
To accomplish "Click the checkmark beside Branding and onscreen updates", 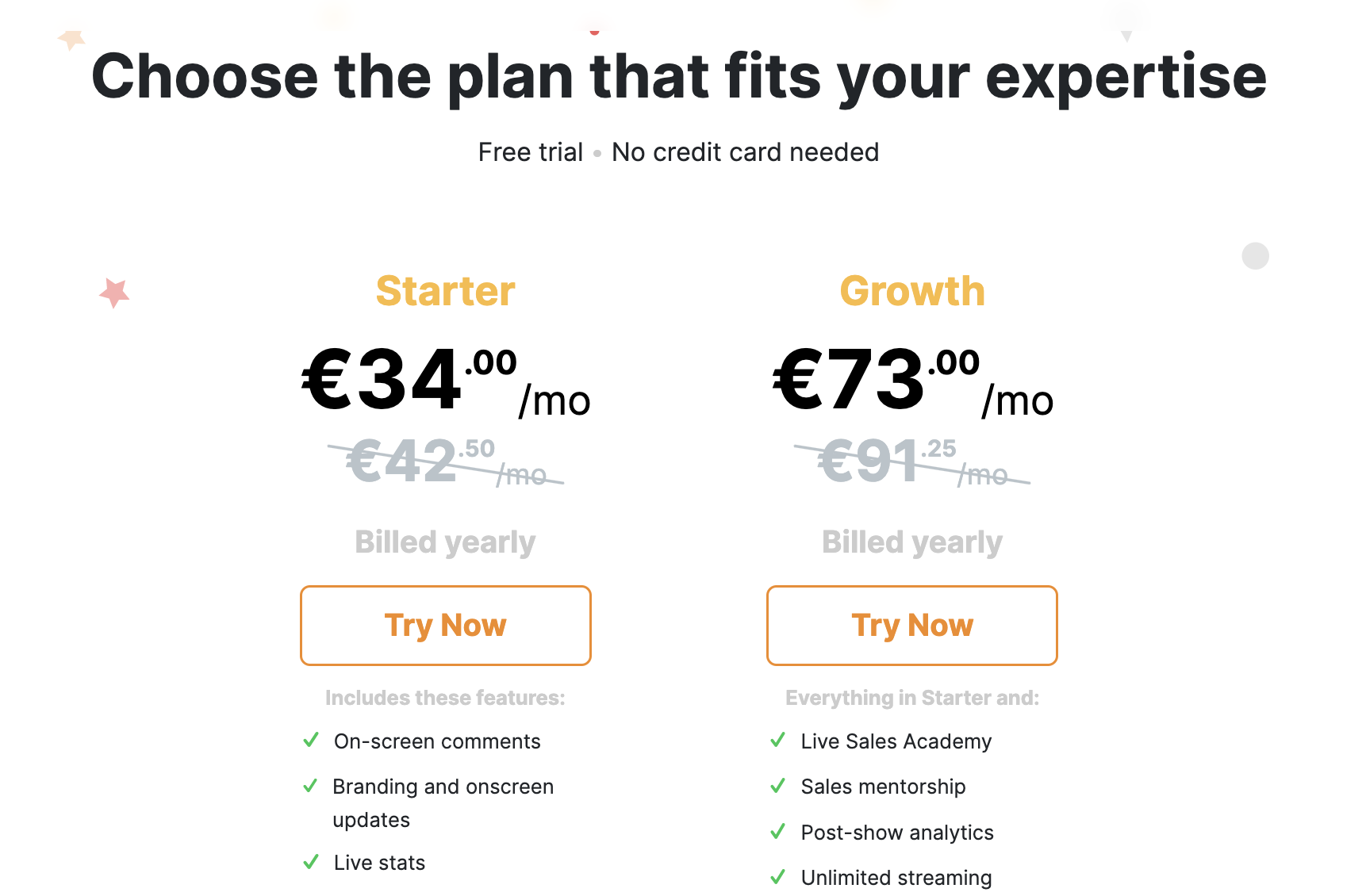I will [x=311, y=786].
